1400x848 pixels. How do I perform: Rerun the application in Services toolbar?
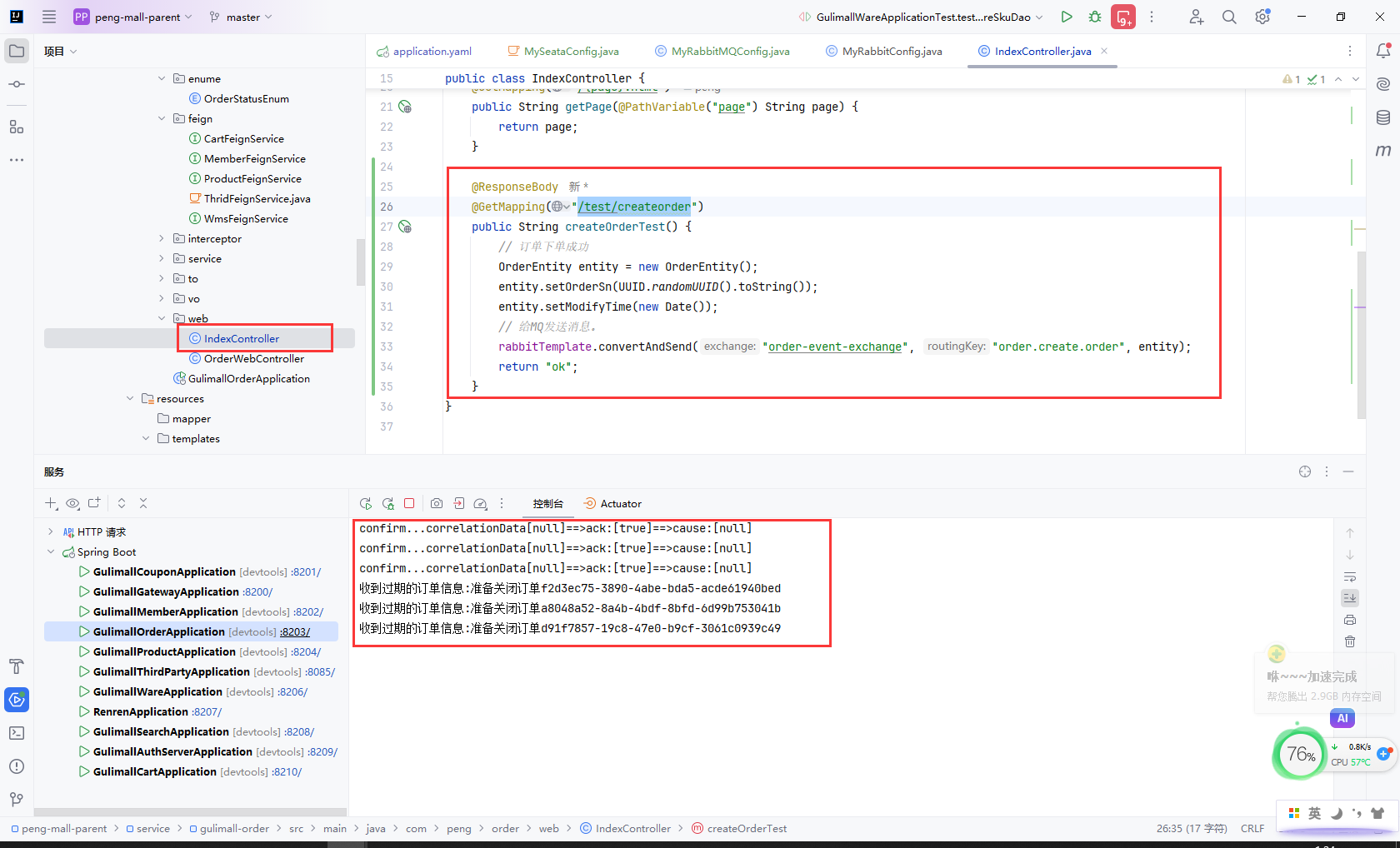[x=365, y=503]
